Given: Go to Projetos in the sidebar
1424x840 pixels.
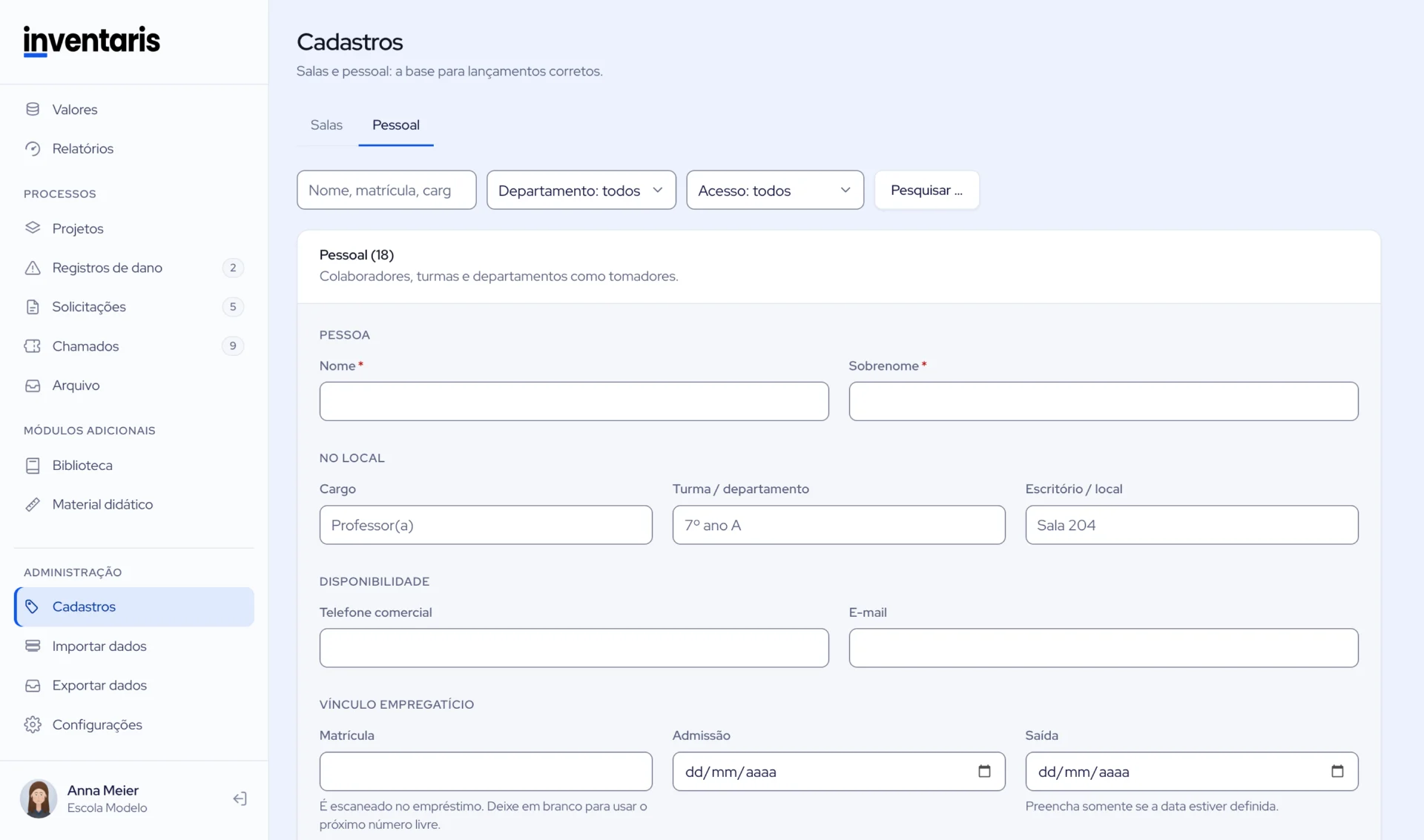Looking at the screenshot, I should 134,228.
